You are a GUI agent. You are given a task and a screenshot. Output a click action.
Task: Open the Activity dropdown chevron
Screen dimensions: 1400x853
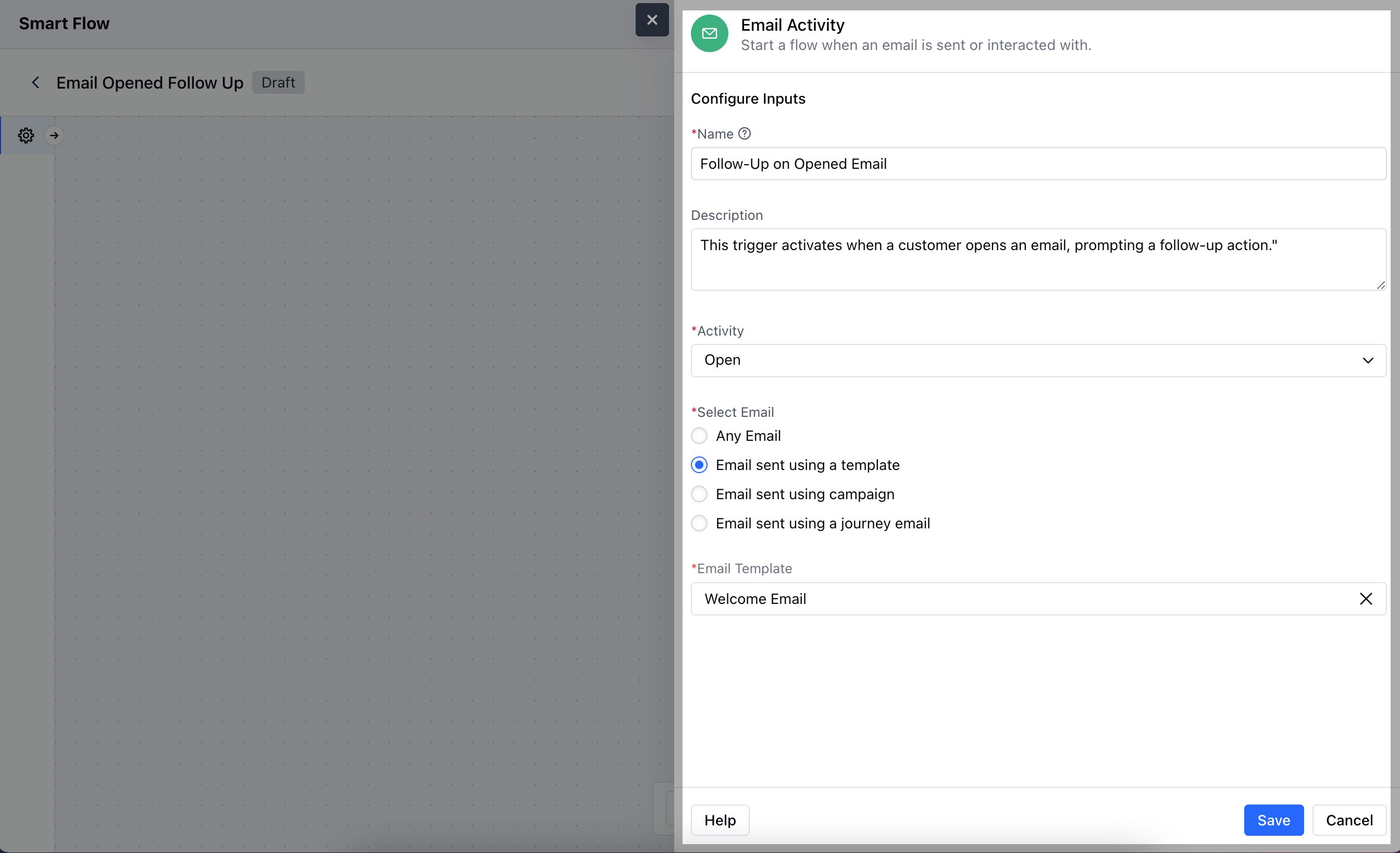click(1367, 360)
